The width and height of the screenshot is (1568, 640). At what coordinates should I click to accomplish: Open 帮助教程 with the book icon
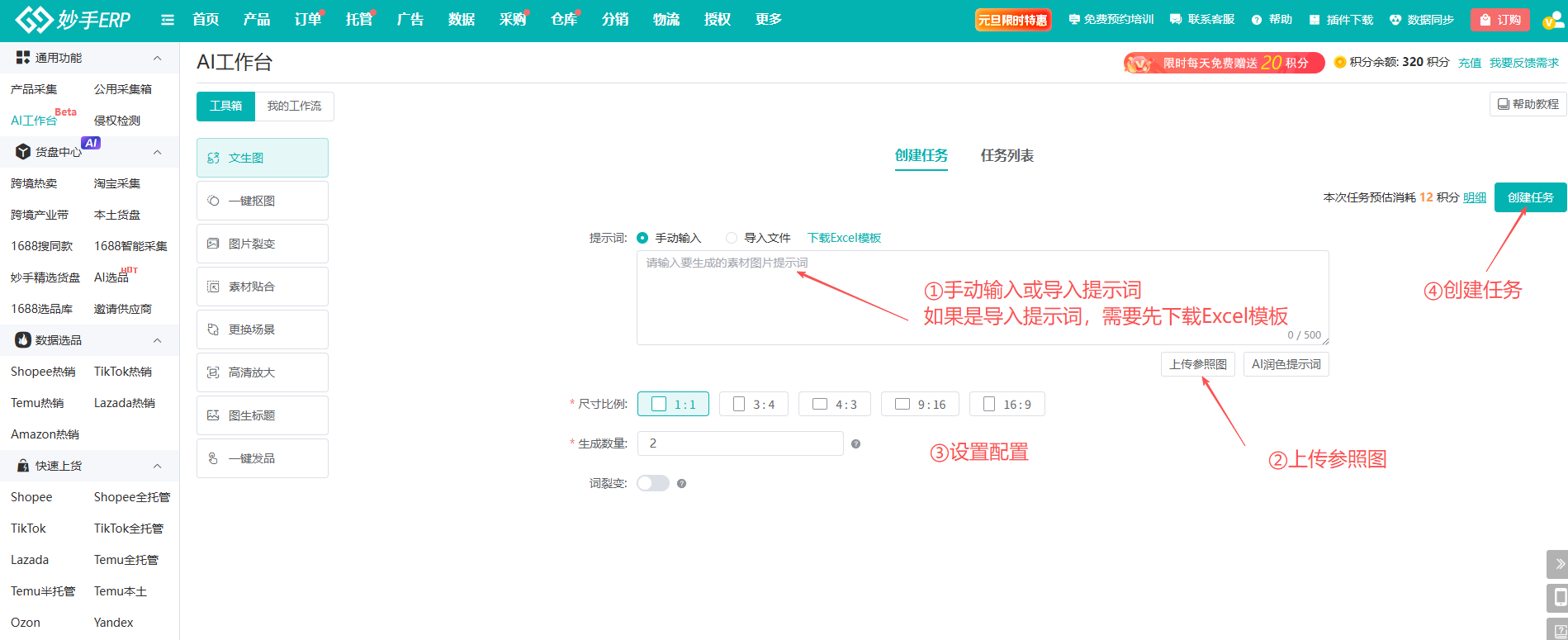tap(1528, 104)
